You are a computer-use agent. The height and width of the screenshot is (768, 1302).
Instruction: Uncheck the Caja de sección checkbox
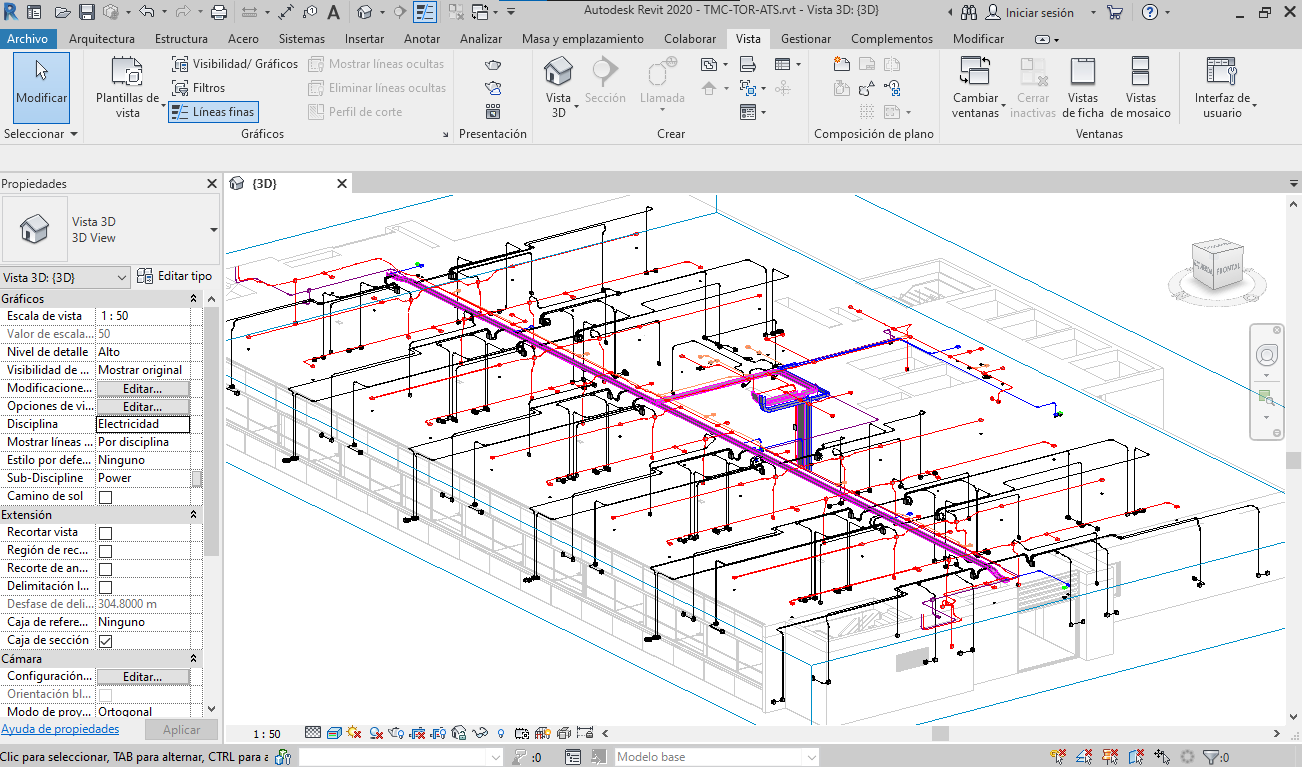pyautogui.click(x=105, y=641)
